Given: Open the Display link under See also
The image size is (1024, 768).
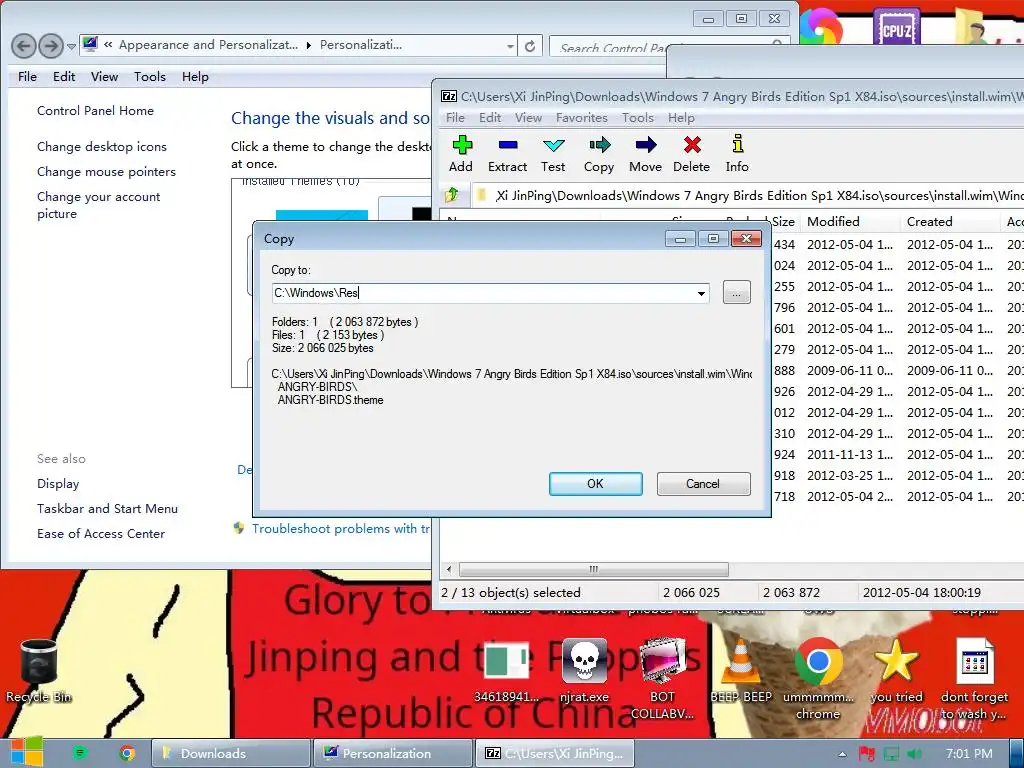Looking at the screenshot, I should [x=58, y=483].
